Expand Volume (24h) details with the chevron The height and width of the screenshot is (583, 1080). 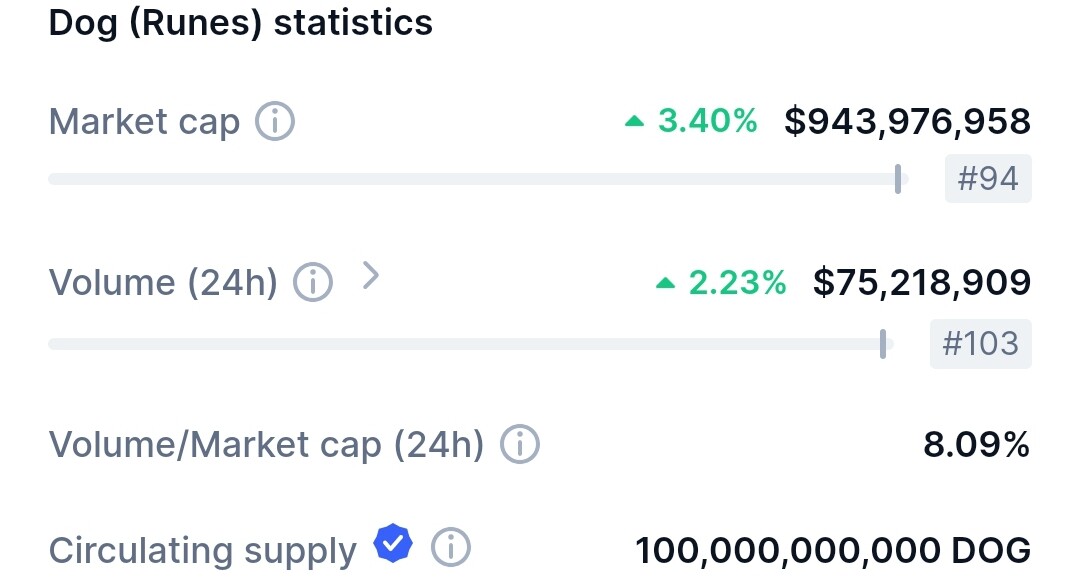point(371,276)
